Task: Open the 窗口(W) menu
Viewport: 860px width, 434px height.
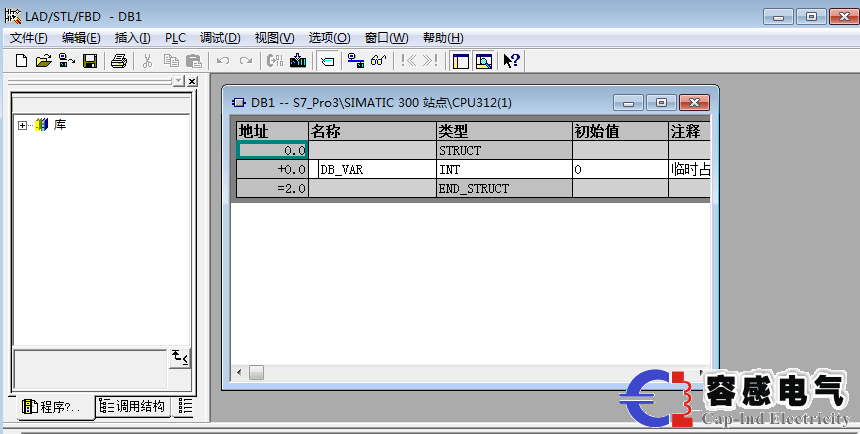Action: tap(387, 38)
